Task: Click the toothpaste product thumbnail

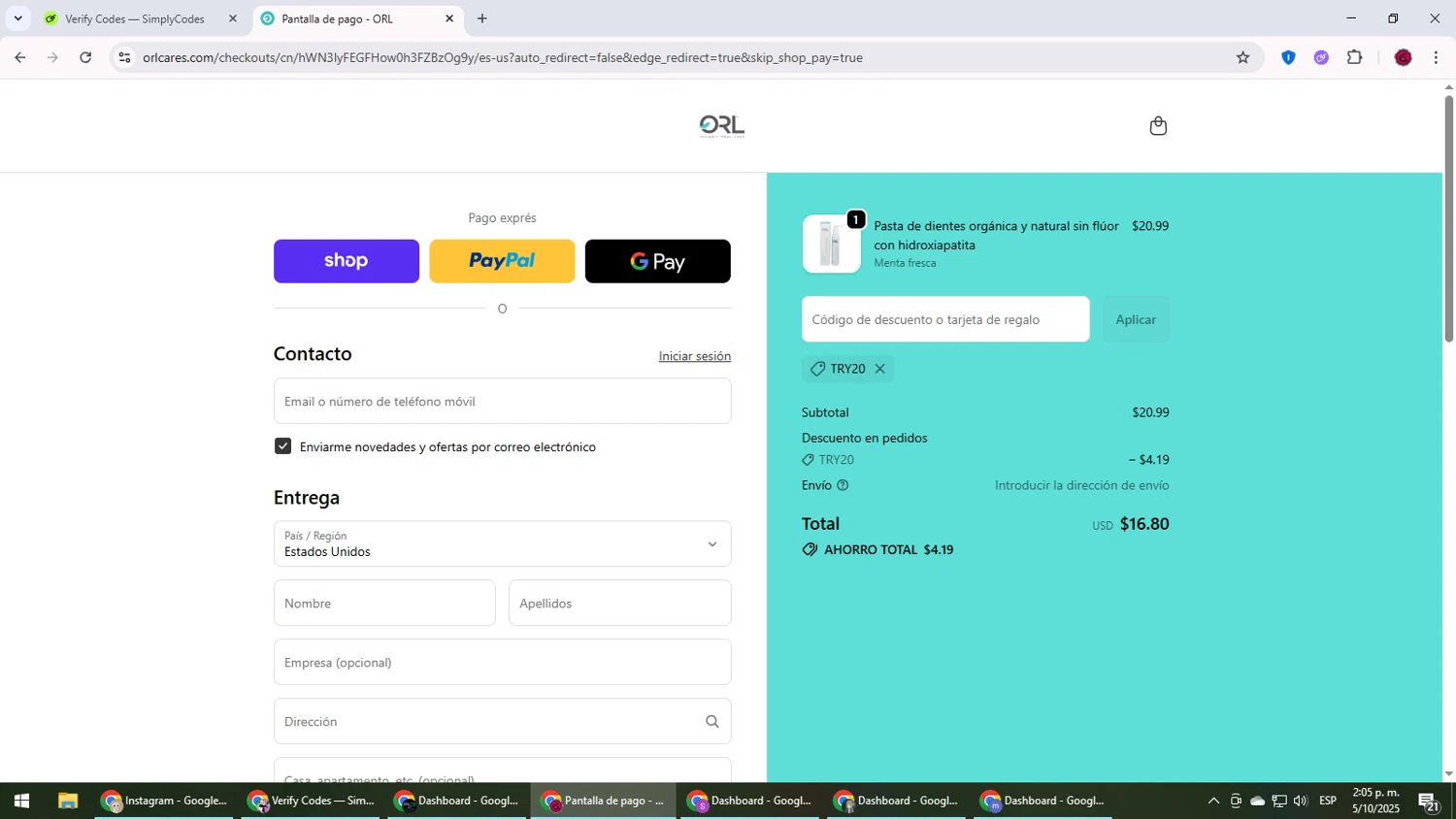Action: [831, 244]
